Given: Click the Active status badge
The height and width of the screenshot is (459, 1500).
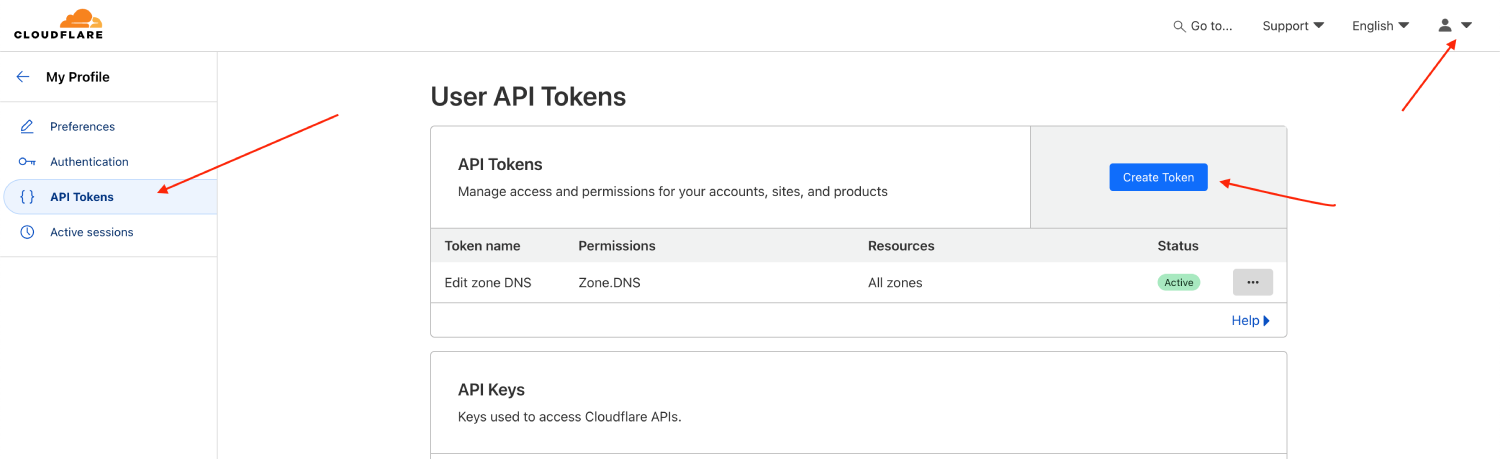Looking at the screenshot, I should pyautogui.click(x=1178, y=283).
